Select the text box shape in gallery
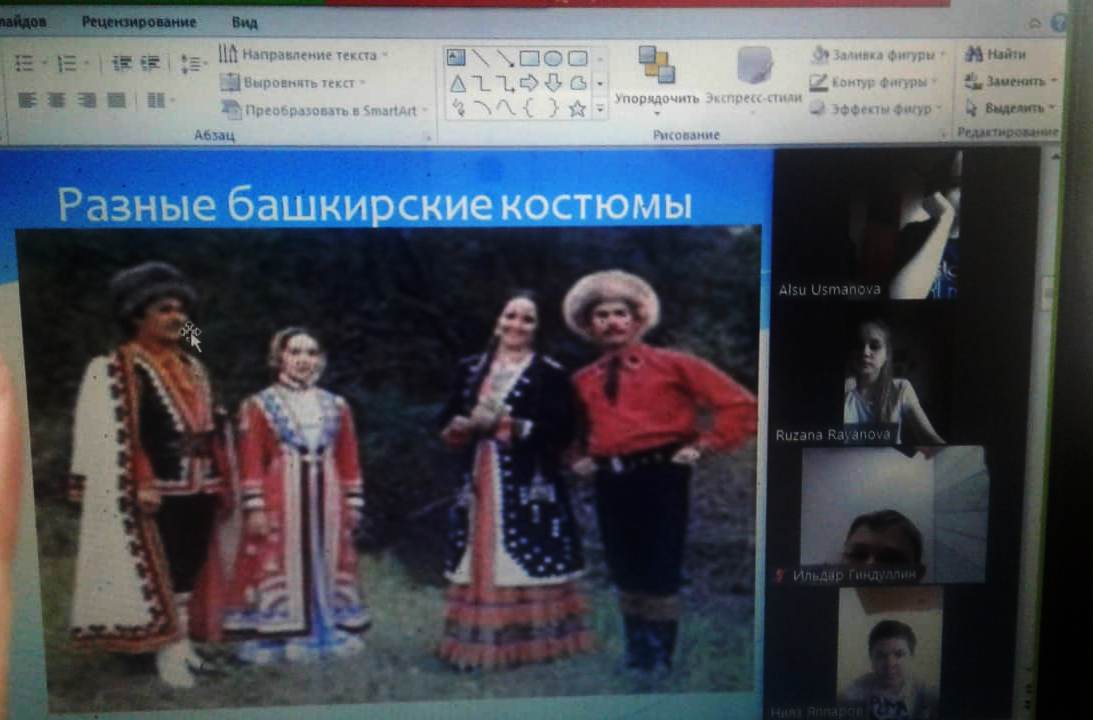This screenshot has width=1093, height=720. tap(455, 58)
